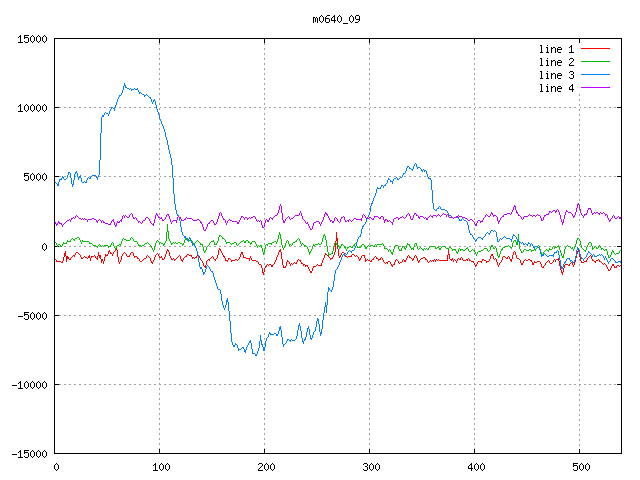Image resolution: width=640 pixels, height=480 pixels.
Task: Click the 400 x-axis tick label
Action: (x=475, y=467)
